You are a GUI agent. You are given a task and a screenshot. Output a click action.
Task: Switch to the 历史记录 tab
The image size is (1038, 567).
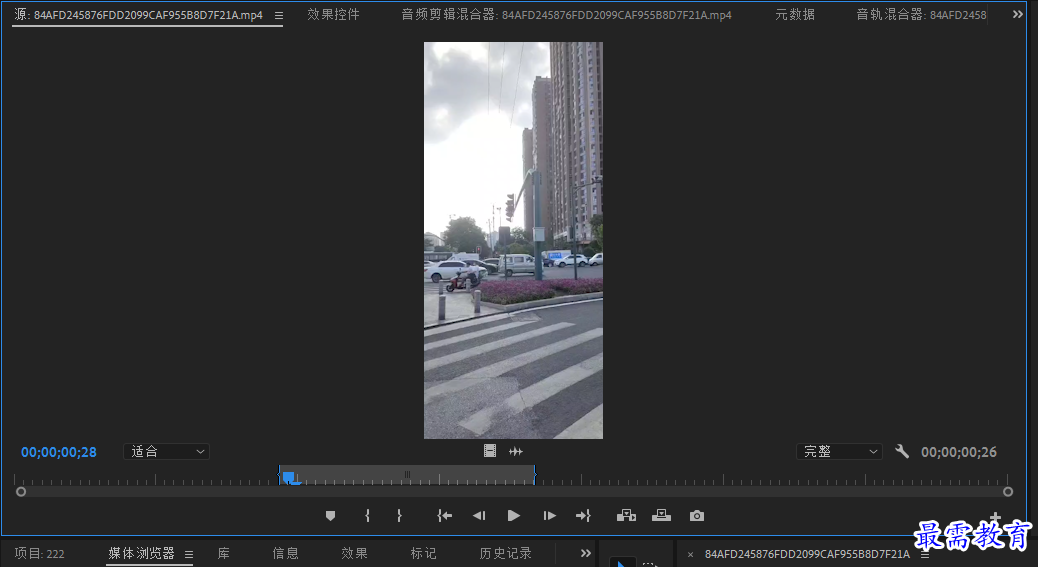(x=505, y=553)
